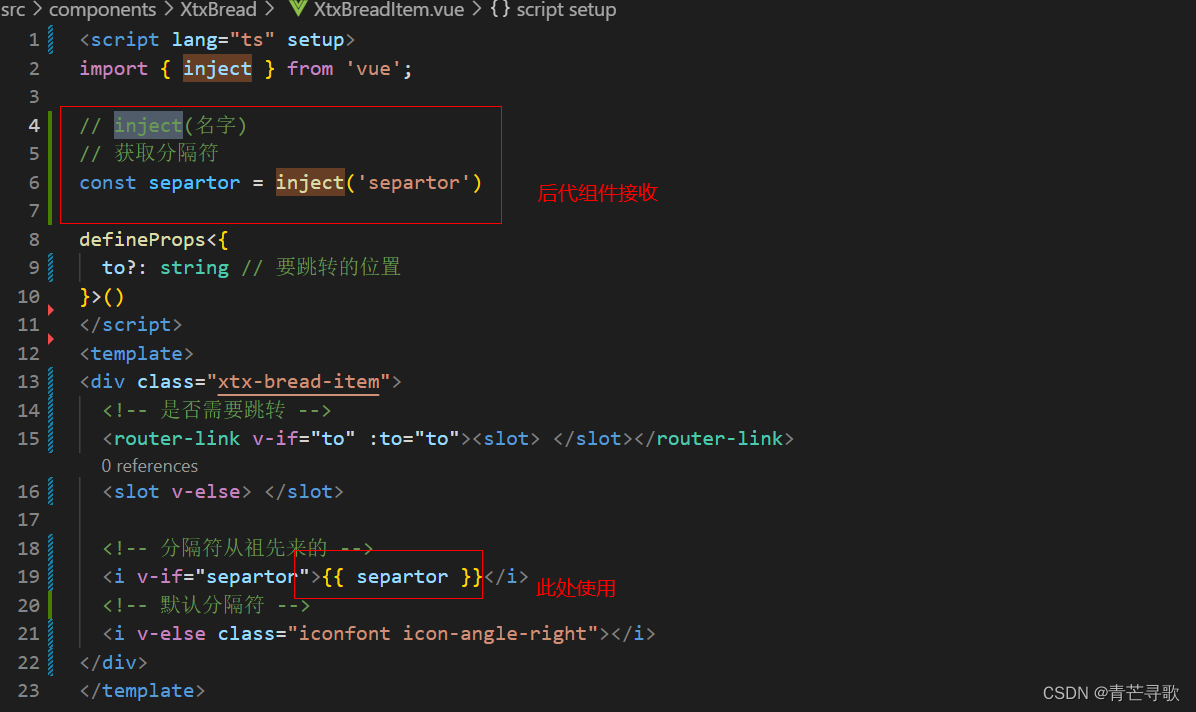1196x712 pixels.
Task: Open the components breadcrumb dropdown
Action: click(103, 11)
